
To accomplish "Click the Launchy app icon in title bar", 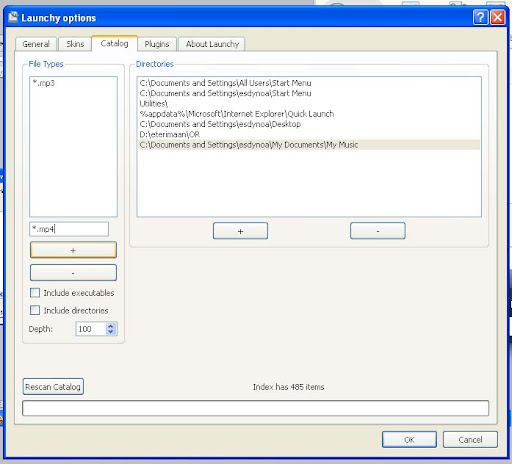I will point(13,17).
